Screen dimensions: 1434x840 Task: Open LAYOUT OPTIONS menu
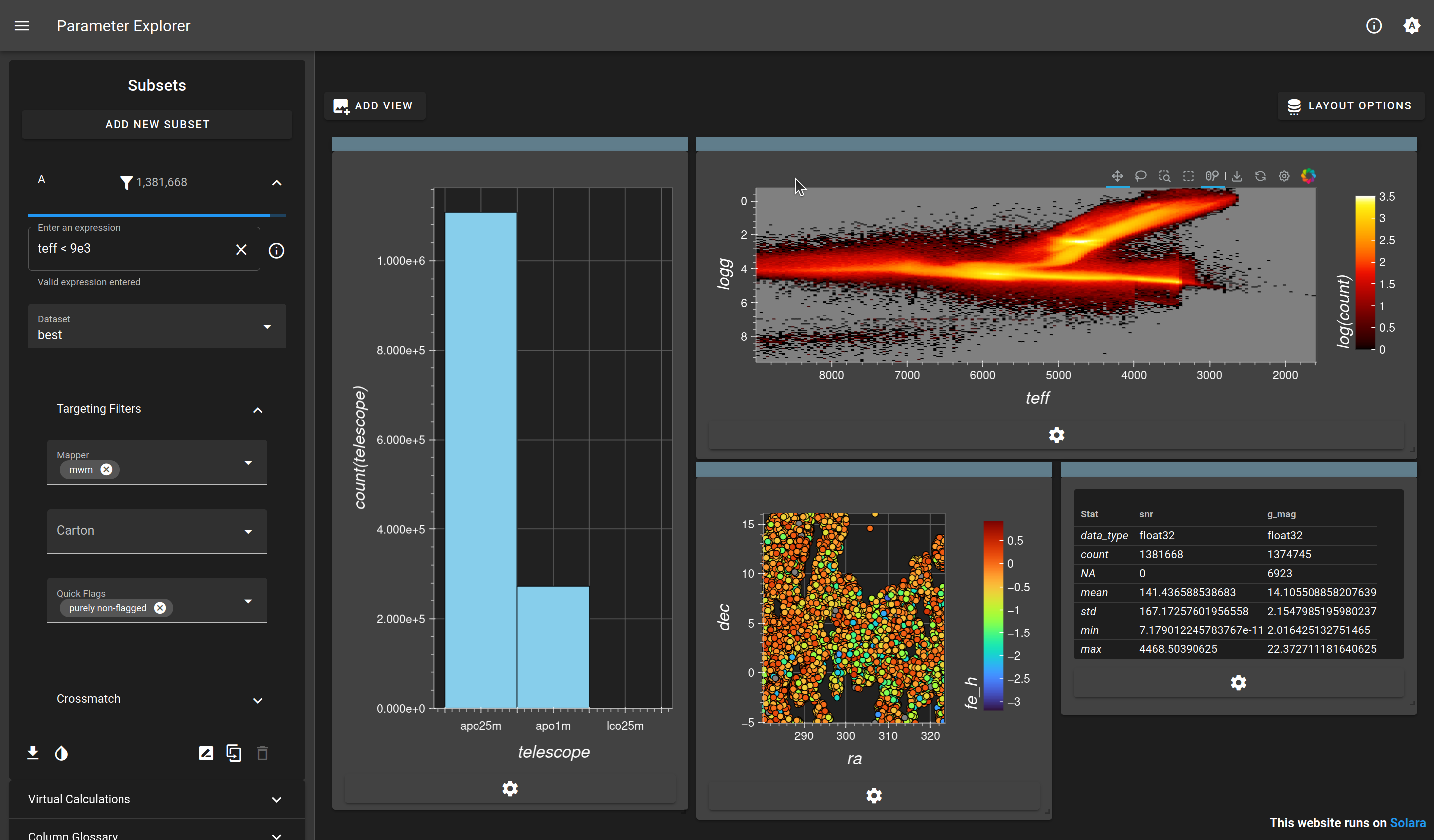click(1349, 106)
